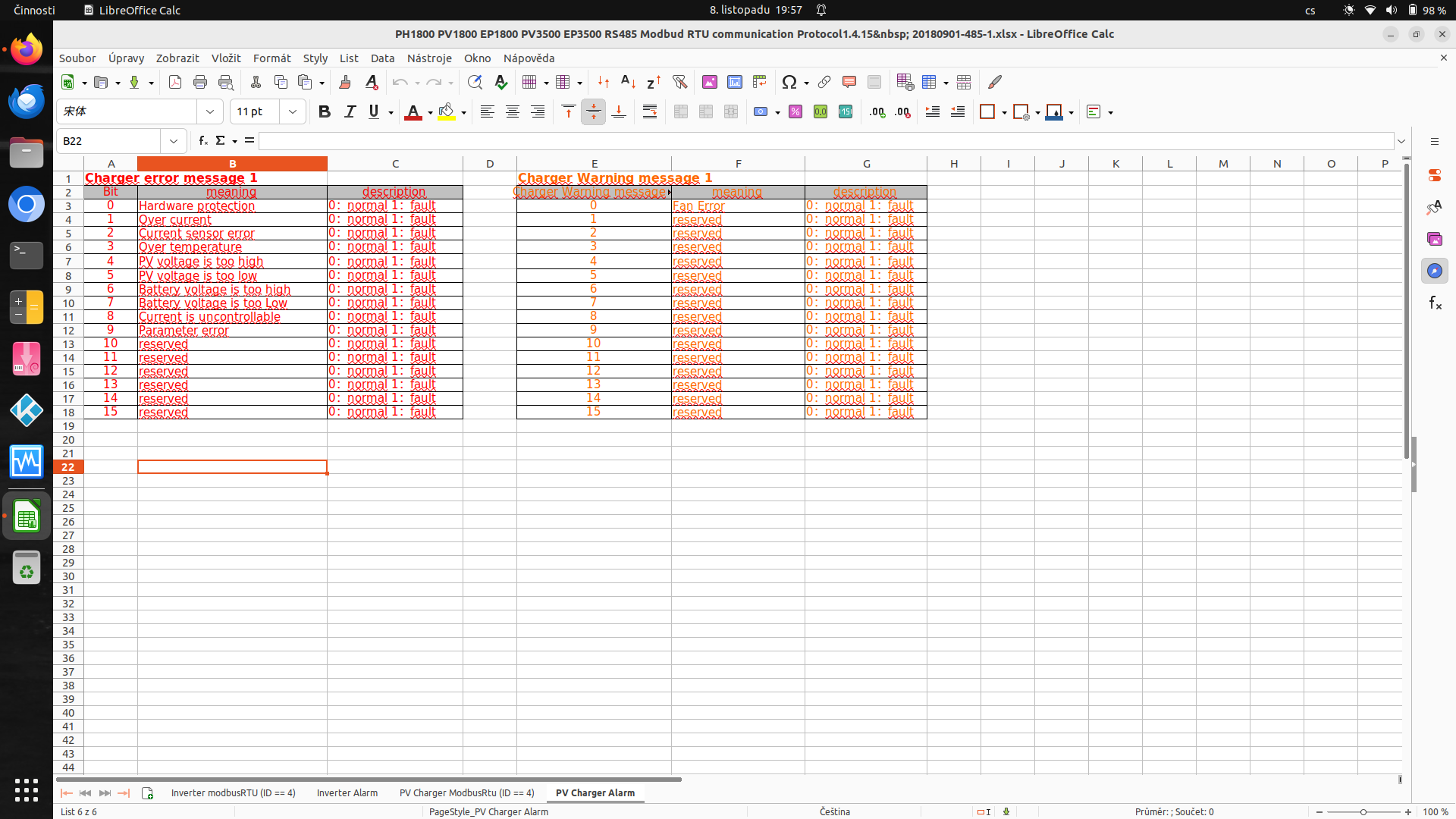Image resolution: width=1456 pixels, height=819 pixels.
Task: Insert a chart via toolbar icon
Action: pos(734,82)
